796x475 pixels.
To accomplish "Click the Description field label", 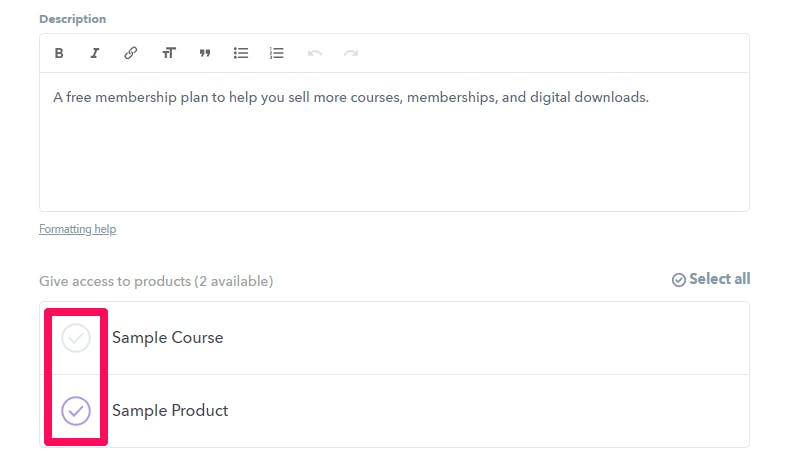I will click(73, 19).
